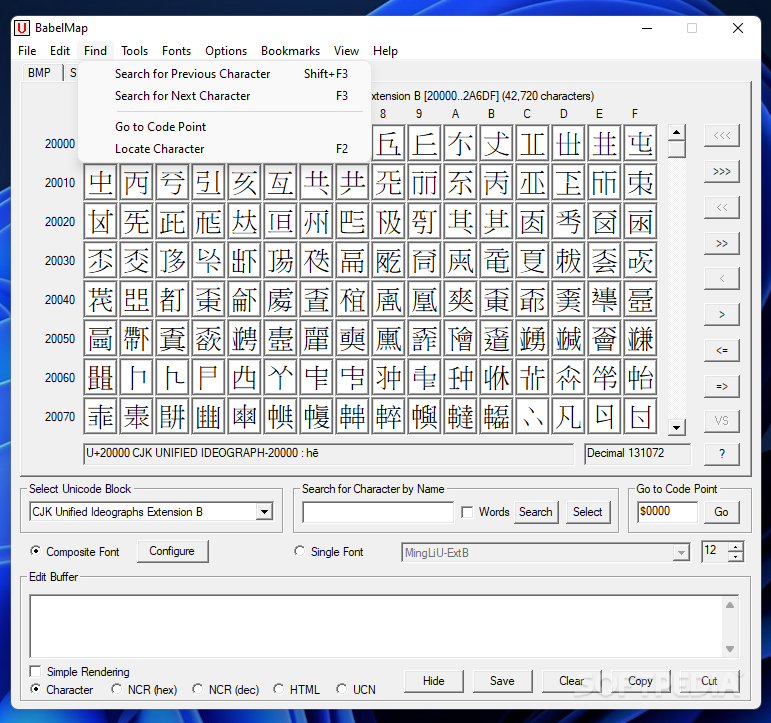The width and height of the screenshot is (771, 723).
Task: Choose Search for Next Character menu item
Action: [x=225, y=96]
